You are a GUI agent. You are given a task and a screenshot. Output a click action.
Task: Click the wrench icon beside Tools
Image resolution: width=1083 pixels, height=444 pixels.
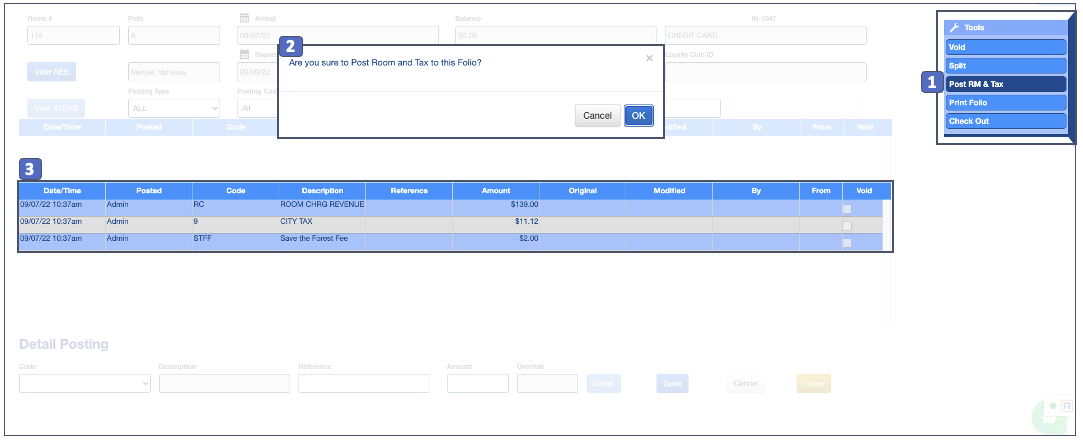click(954, 28)
